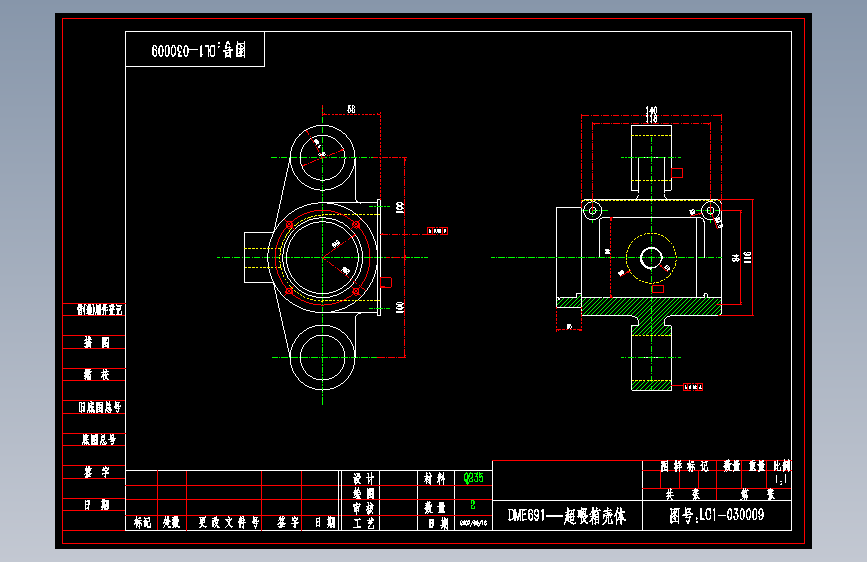
Task: Click the '比例' header cell
Action: click(x=782, y=466)
